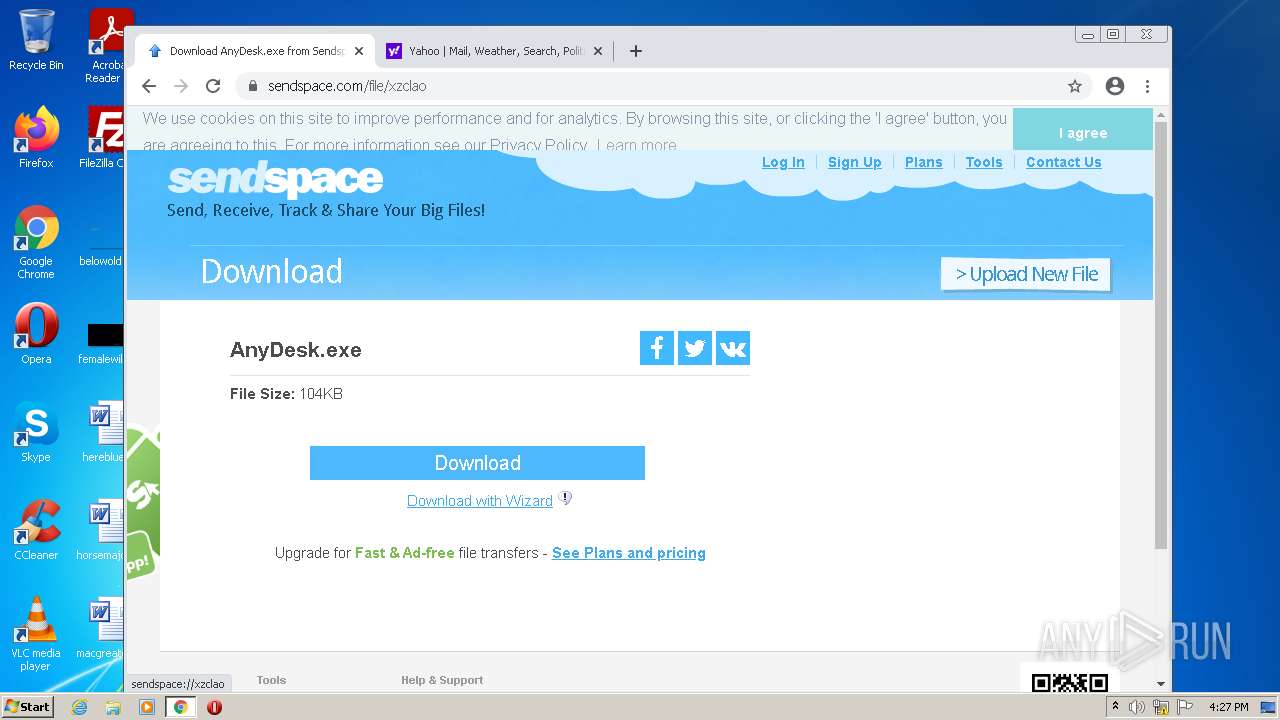Bookmark this page with the star

[1075, 86]
